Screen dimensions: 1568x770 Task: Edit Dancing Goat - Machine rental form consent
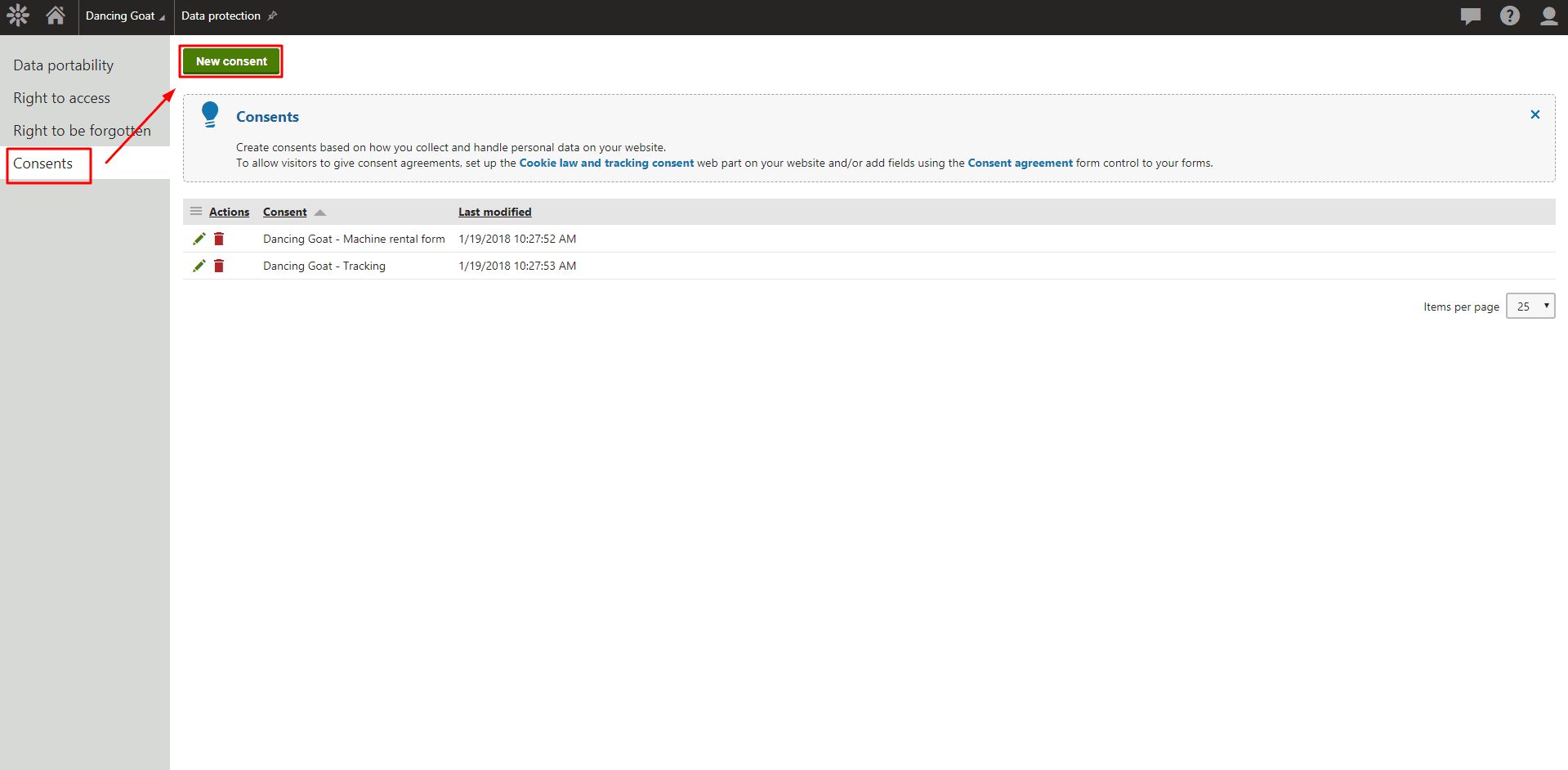[x=199, y=239]
